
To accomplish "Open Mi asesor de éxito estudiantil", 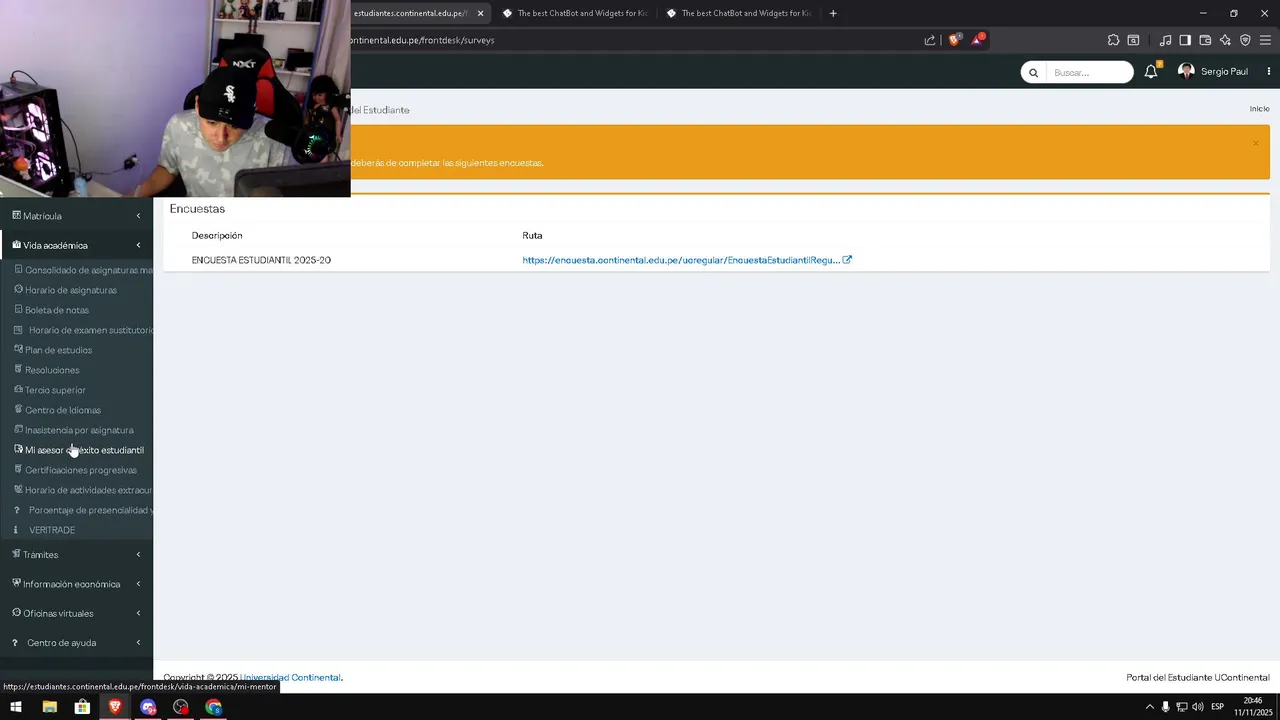I will pos(78,450).
